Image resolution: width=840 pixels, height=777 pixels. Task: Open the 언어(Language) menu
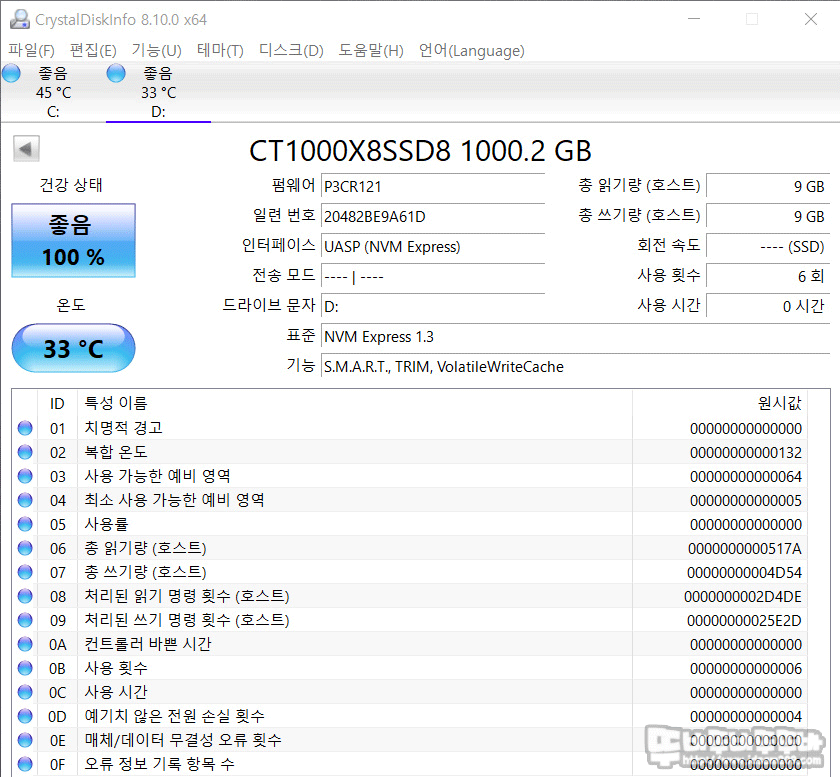[471, 50]
